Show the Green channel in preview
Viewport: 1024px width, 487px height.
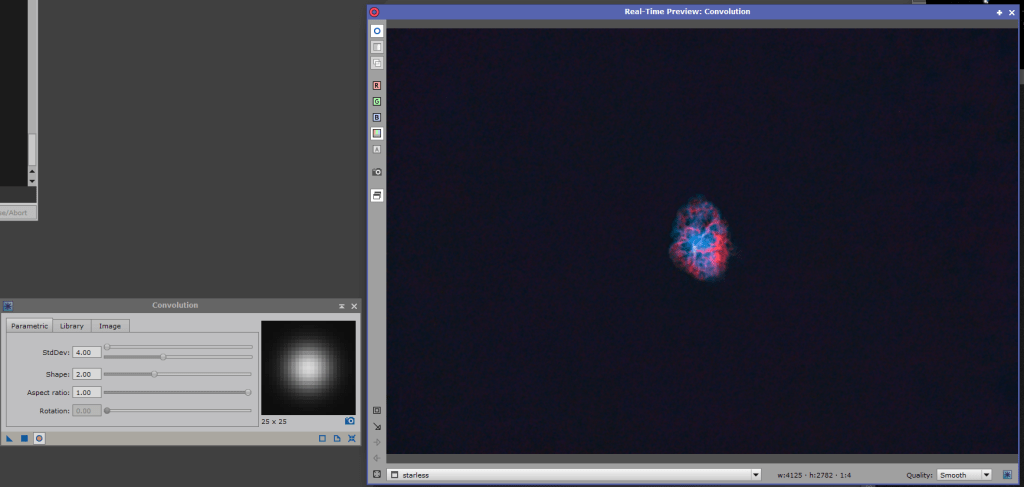[377, 101]
